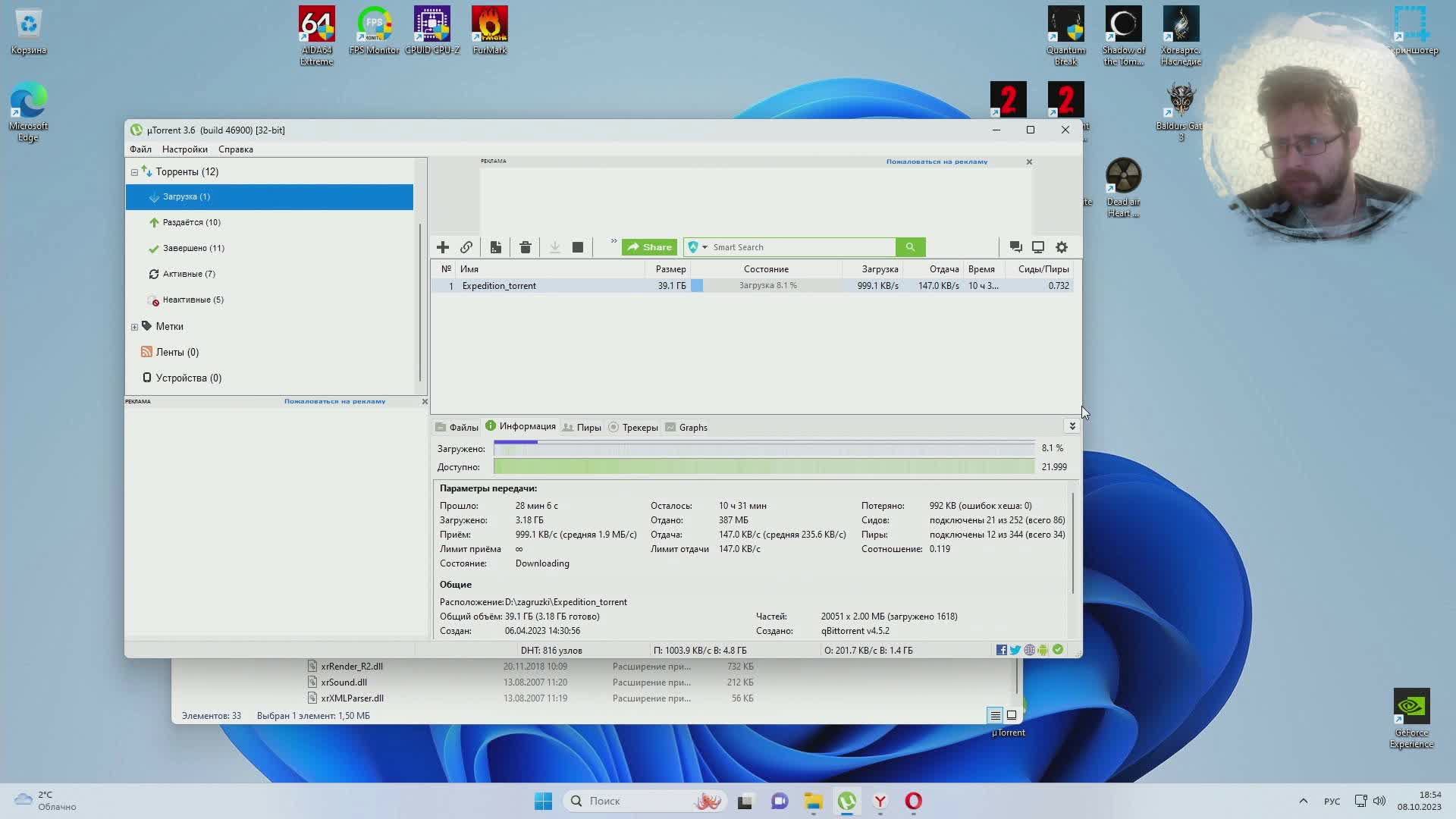This screenshot has width=1456, height=819.
Task: Click Add Torrent from URL link icon
Action: tap(466, 247)
